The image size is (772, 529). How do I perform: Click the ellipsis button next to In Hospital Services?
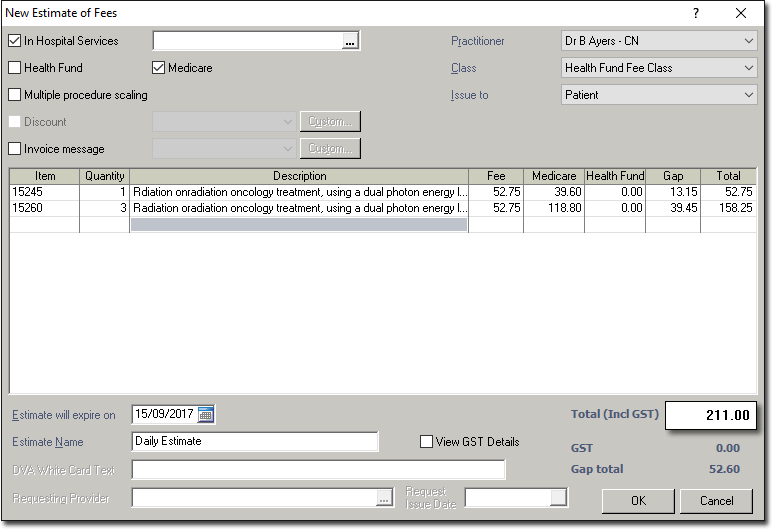349,41
